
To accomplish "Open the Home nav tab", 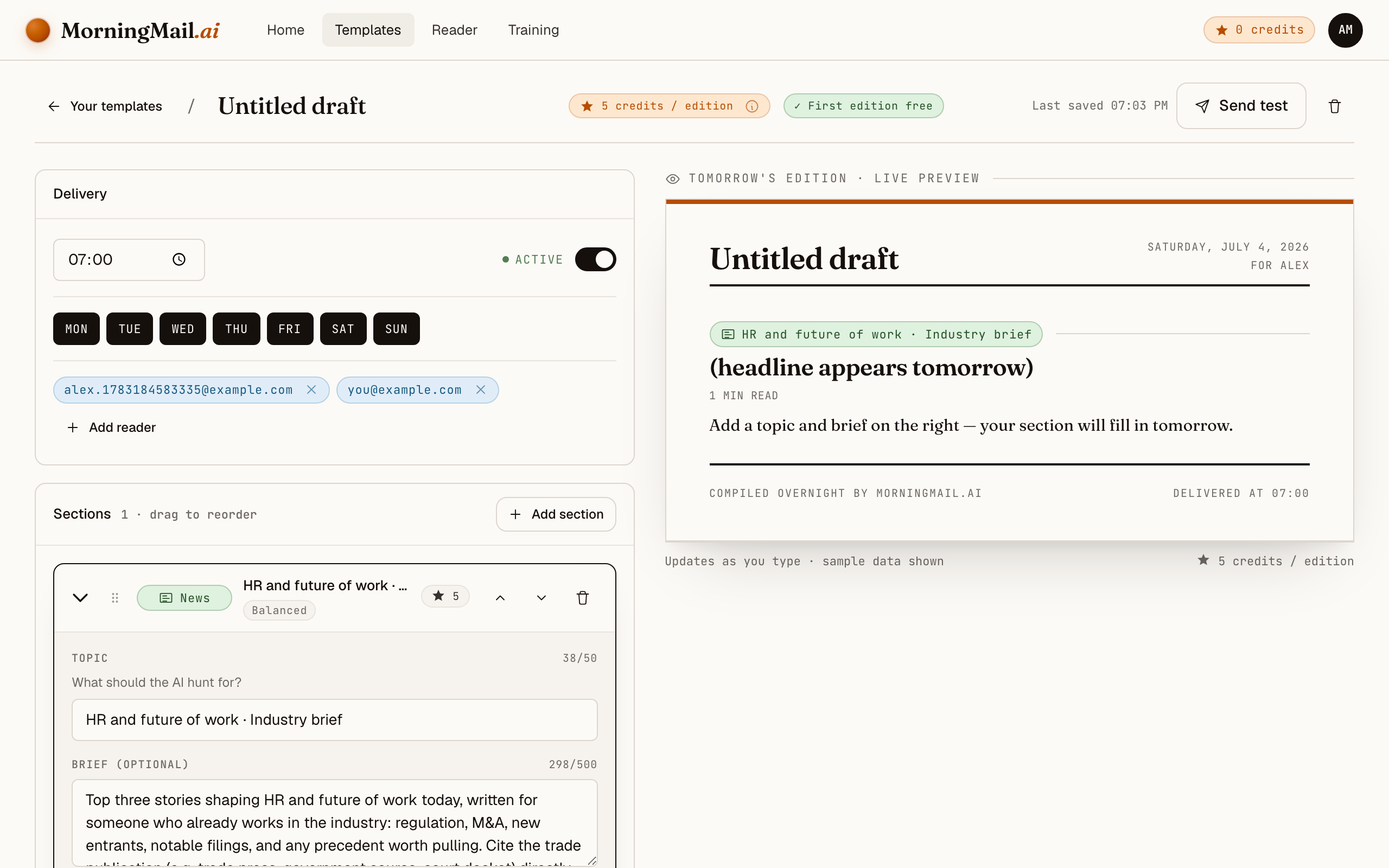I will [285, 30].
